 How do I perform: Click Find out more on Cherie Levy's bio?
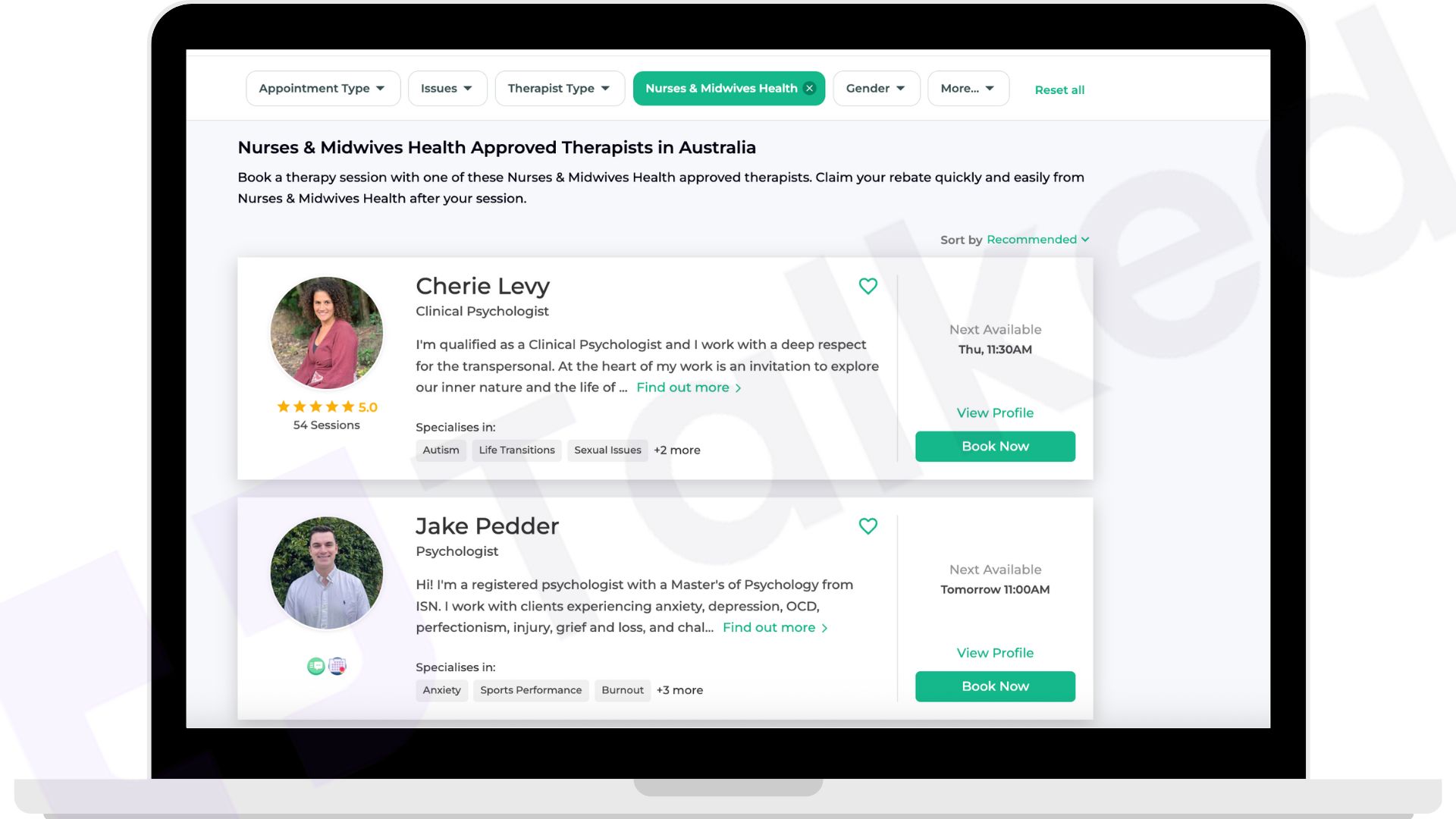(689, 388)
